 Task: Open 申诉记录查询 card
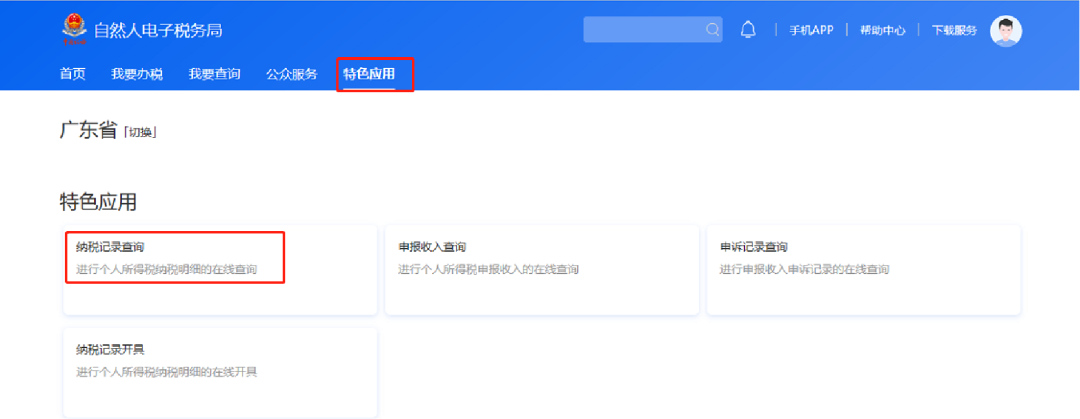(x=864, y=270)
